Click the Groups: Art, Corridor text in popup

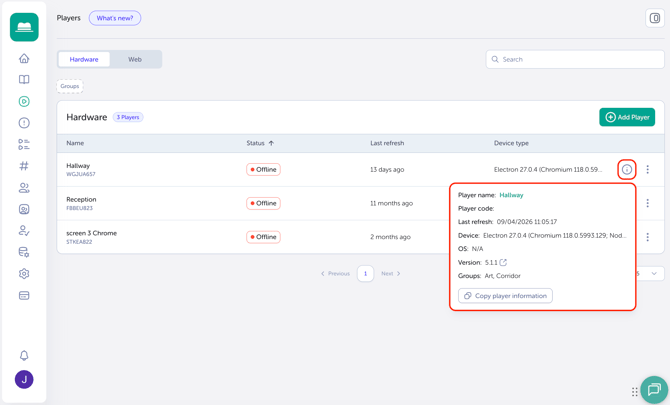point(489,276)
